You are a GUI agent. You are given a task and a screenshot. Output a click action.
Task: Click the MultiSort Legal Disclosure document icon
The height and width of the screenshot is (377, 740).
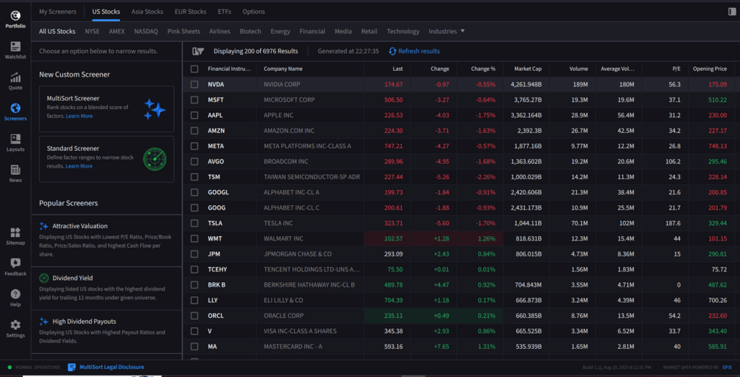point(72,367)
